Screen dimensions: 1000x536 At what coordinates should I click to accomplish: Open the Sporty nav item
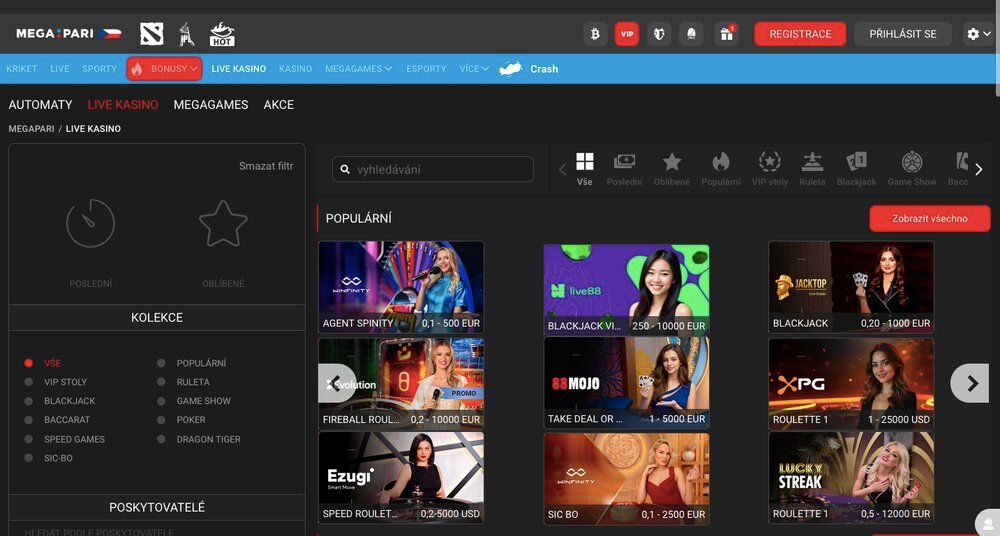[x=99, y=69]
